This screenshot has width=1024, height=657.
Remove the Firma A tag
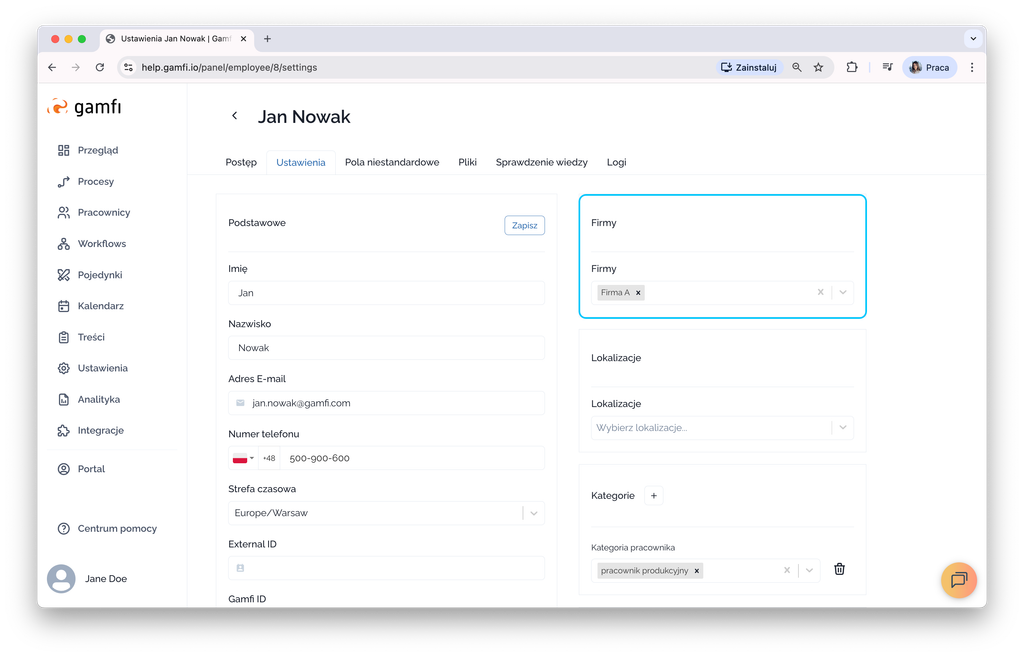click(639, 293)
